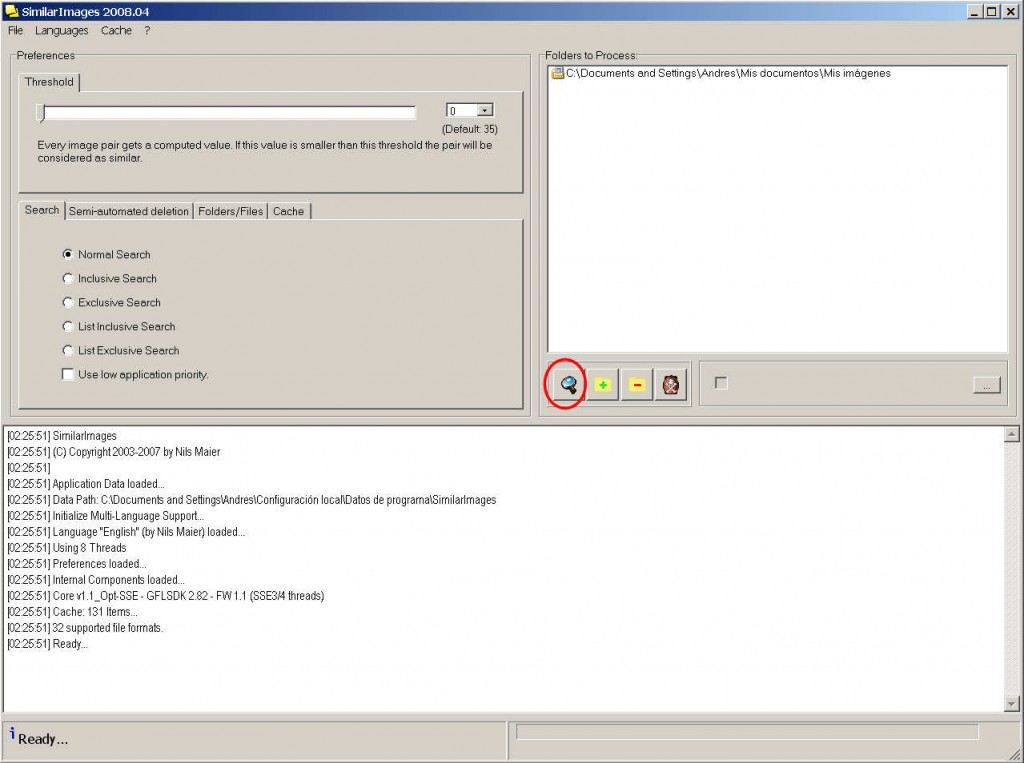Enable Use low application priority checkbox
The image size is (1024, 763).
click(x=68, y=375)
